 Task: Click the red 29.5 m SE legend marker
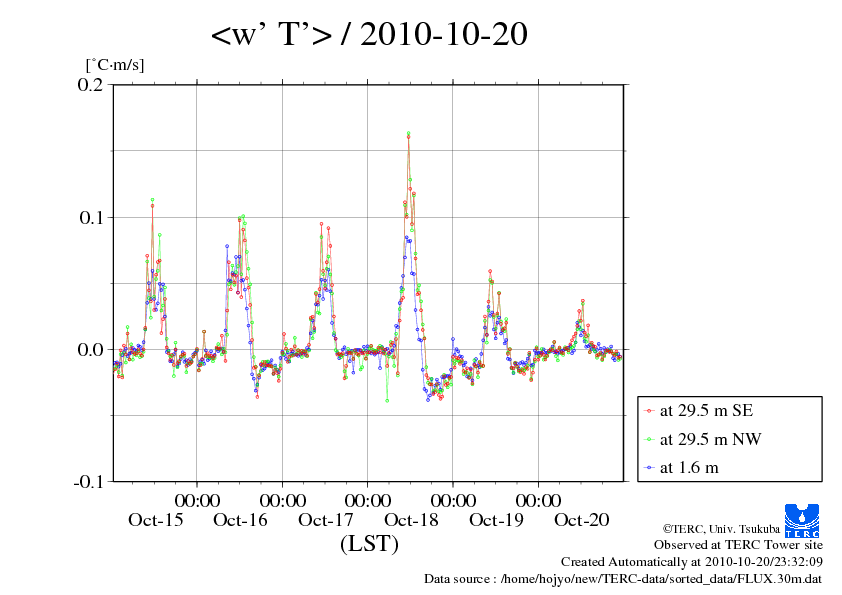click(x=649, y=411)
